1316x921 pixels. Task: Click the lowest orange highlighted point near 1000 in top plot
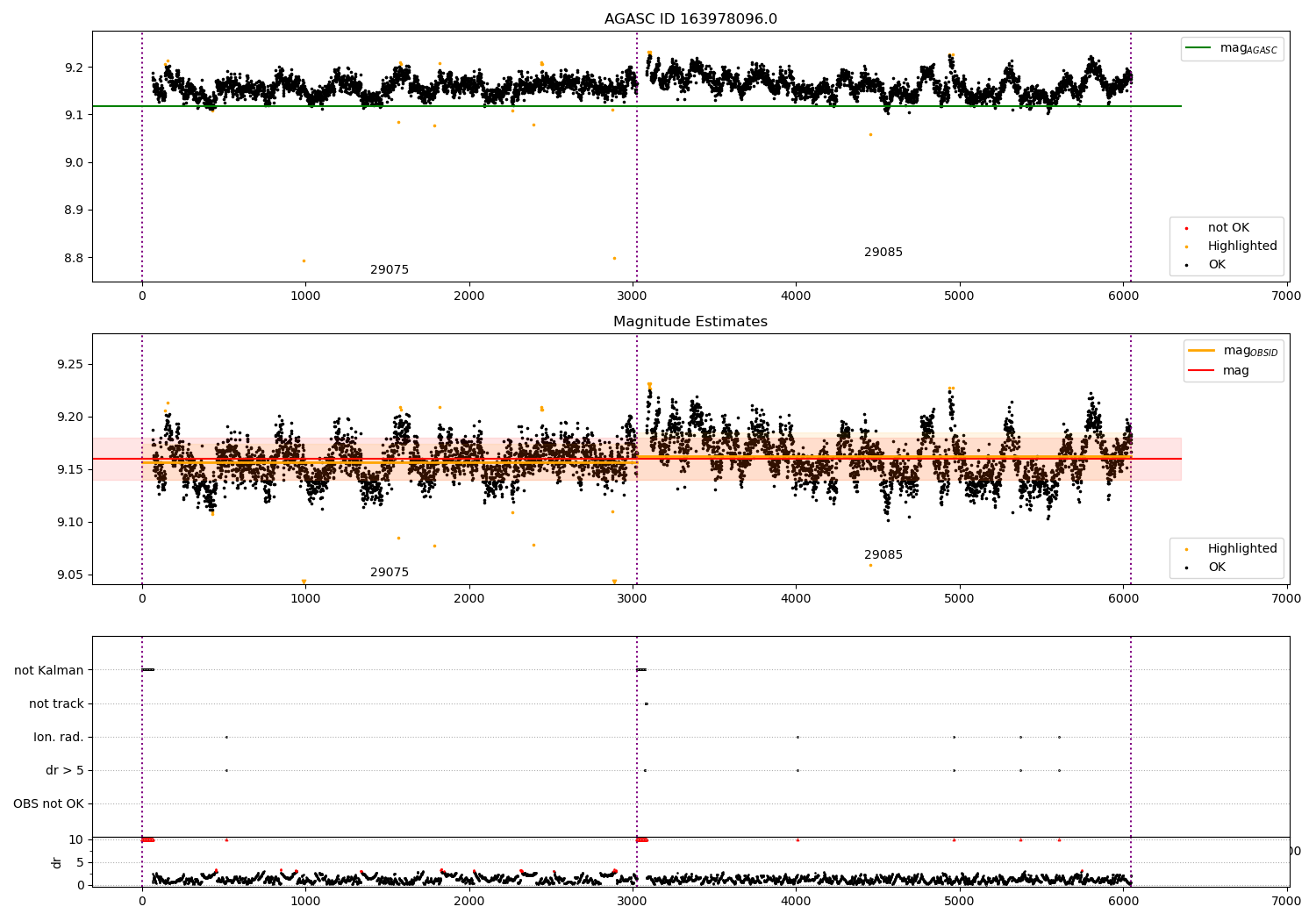pyautogui.click(x=304, y=261)
